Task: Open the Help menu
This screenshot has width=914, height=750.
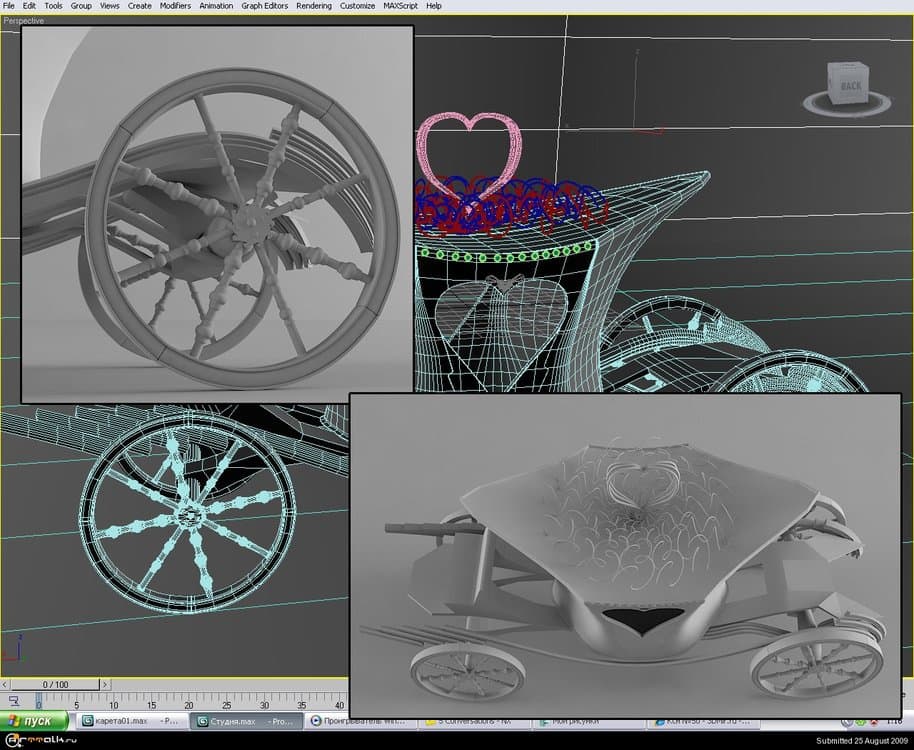Action: pyautogui.click(x=434, y=6)
